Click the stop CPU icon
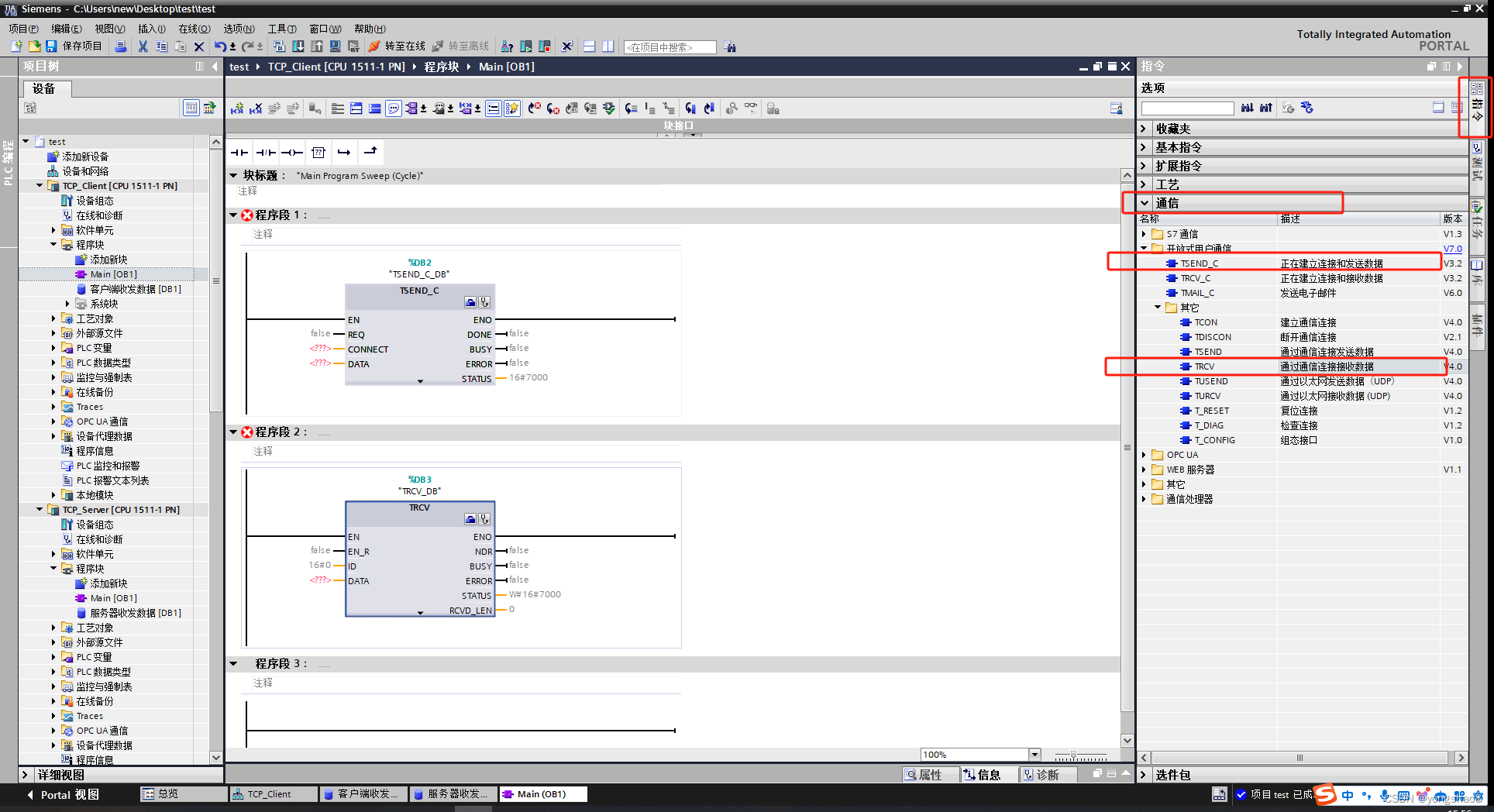Image resolution: width=1494 pixels, height=812 pixels. [545, 46]
